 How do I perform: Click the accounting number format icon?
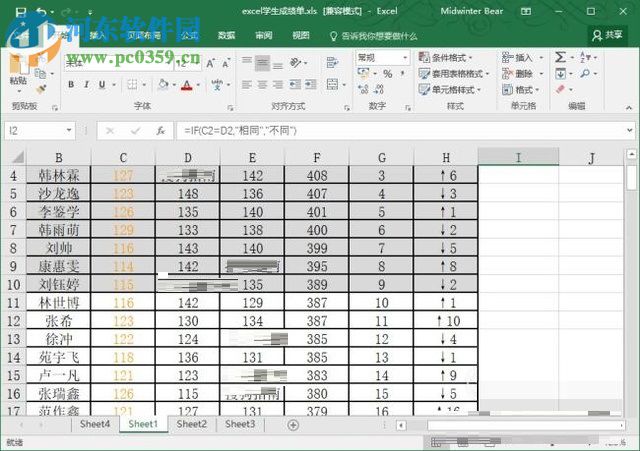click(362, 73)
